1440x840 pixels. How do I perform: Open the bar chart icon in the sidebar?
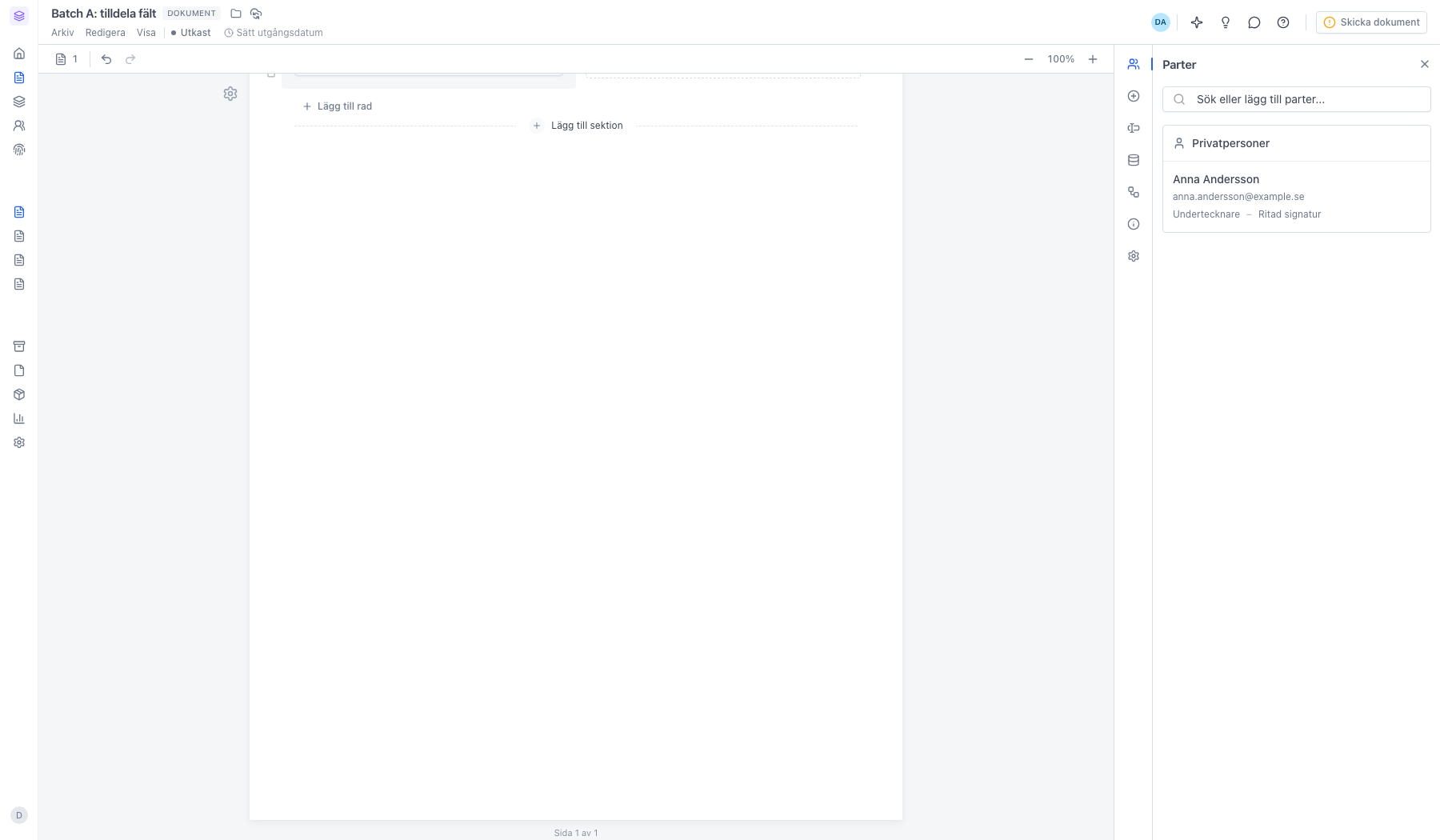pos(19,418)
